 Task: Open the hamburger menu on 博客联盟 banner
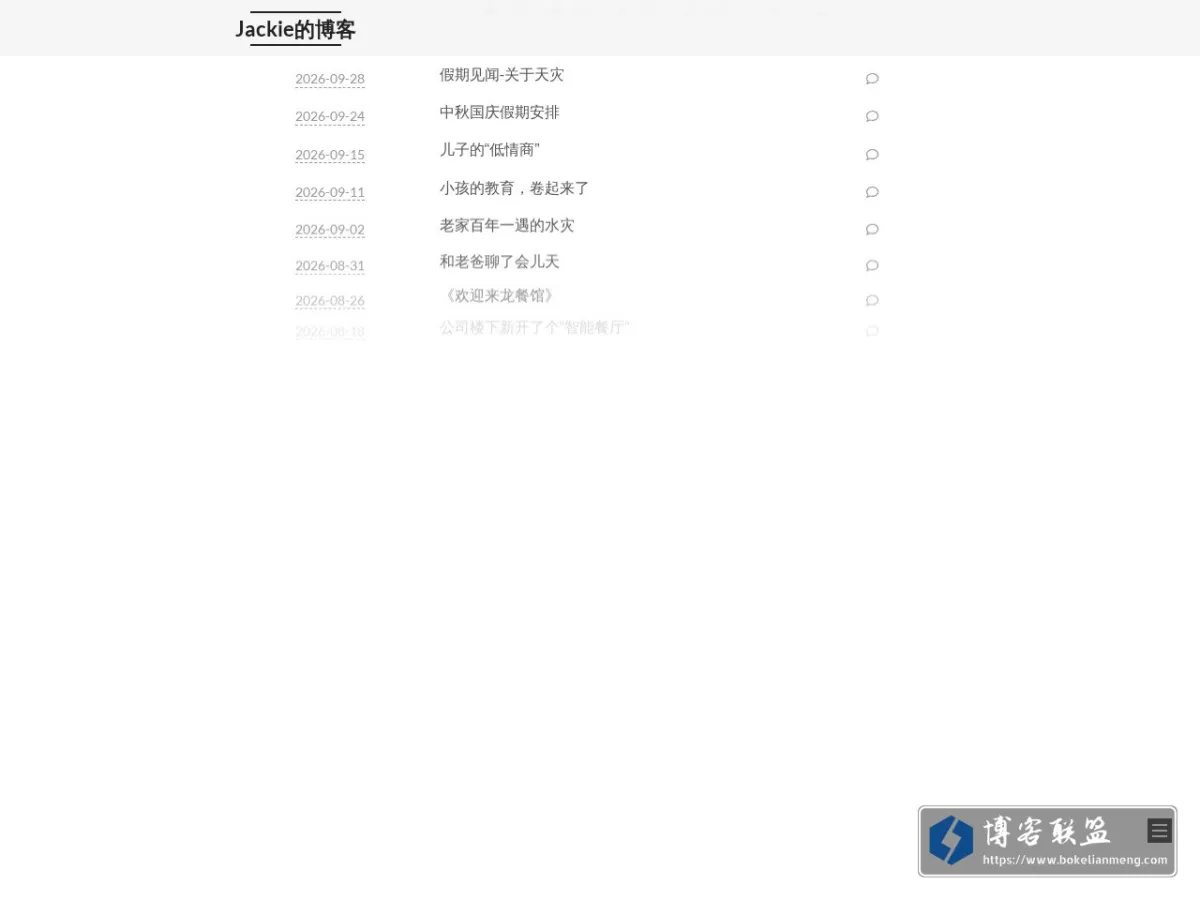coord(1159,831)
